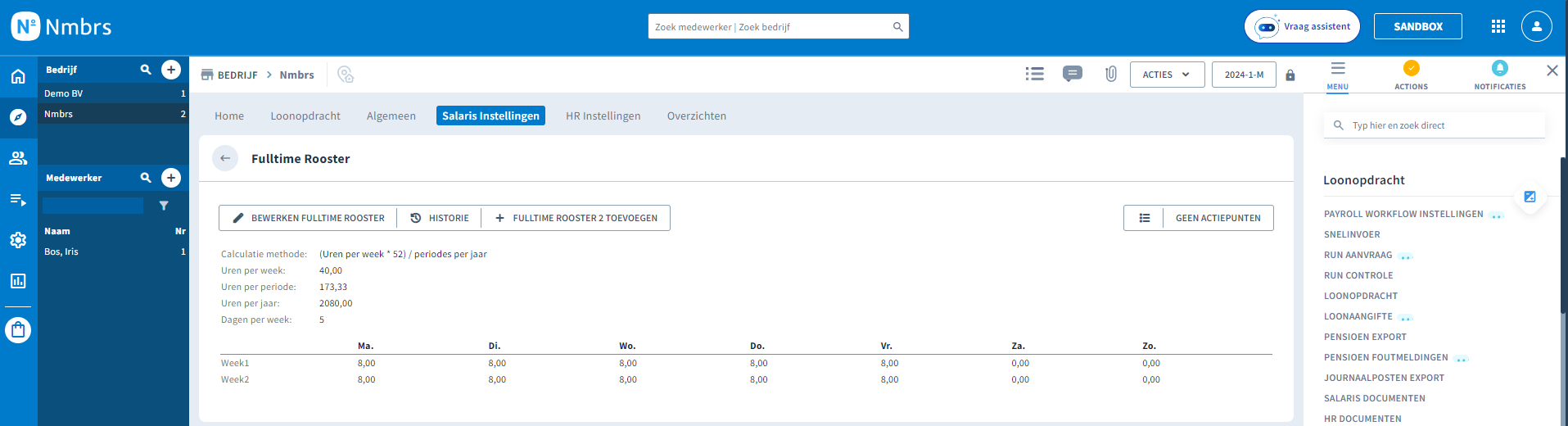The image size is (1568, 426).
Task: Click the SANDBOX button
Action: (x=1418, y=26)
